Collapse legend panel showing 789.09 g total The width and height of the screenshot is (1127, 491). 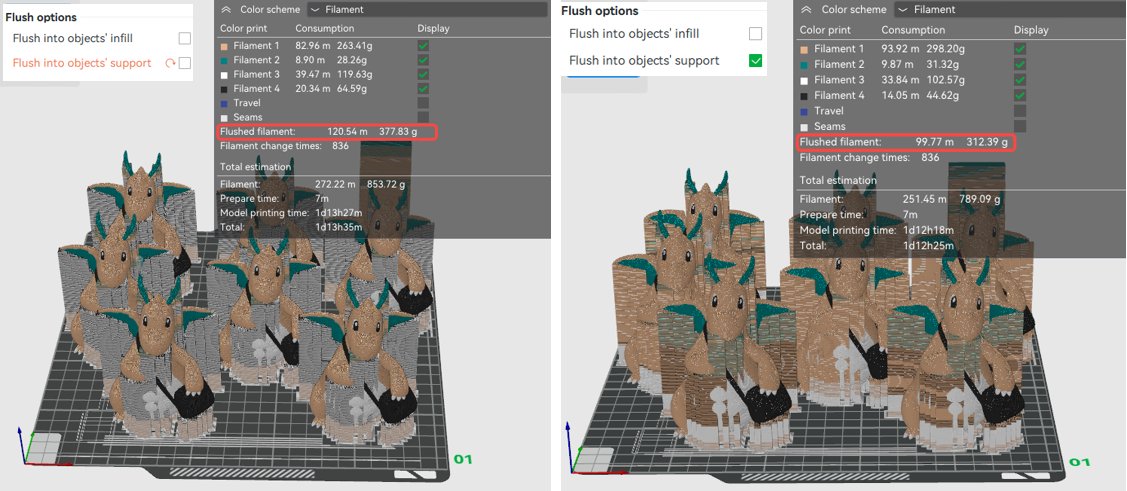point(806,10)
